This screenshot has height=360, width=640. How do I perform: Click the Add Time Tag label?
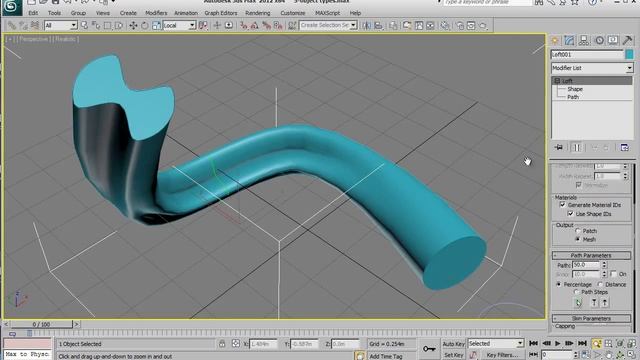click(x=386, y=356)
